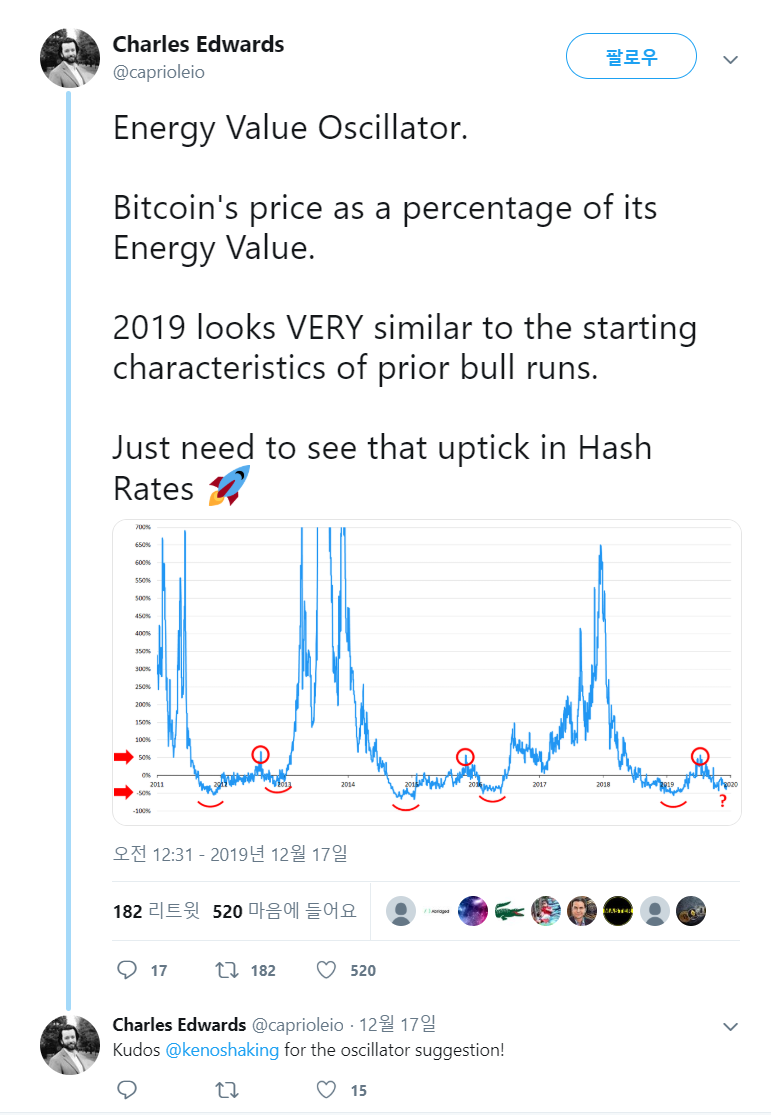
Task: Open the @kenoshaking mention link
Action: (x=221, y=1051)
